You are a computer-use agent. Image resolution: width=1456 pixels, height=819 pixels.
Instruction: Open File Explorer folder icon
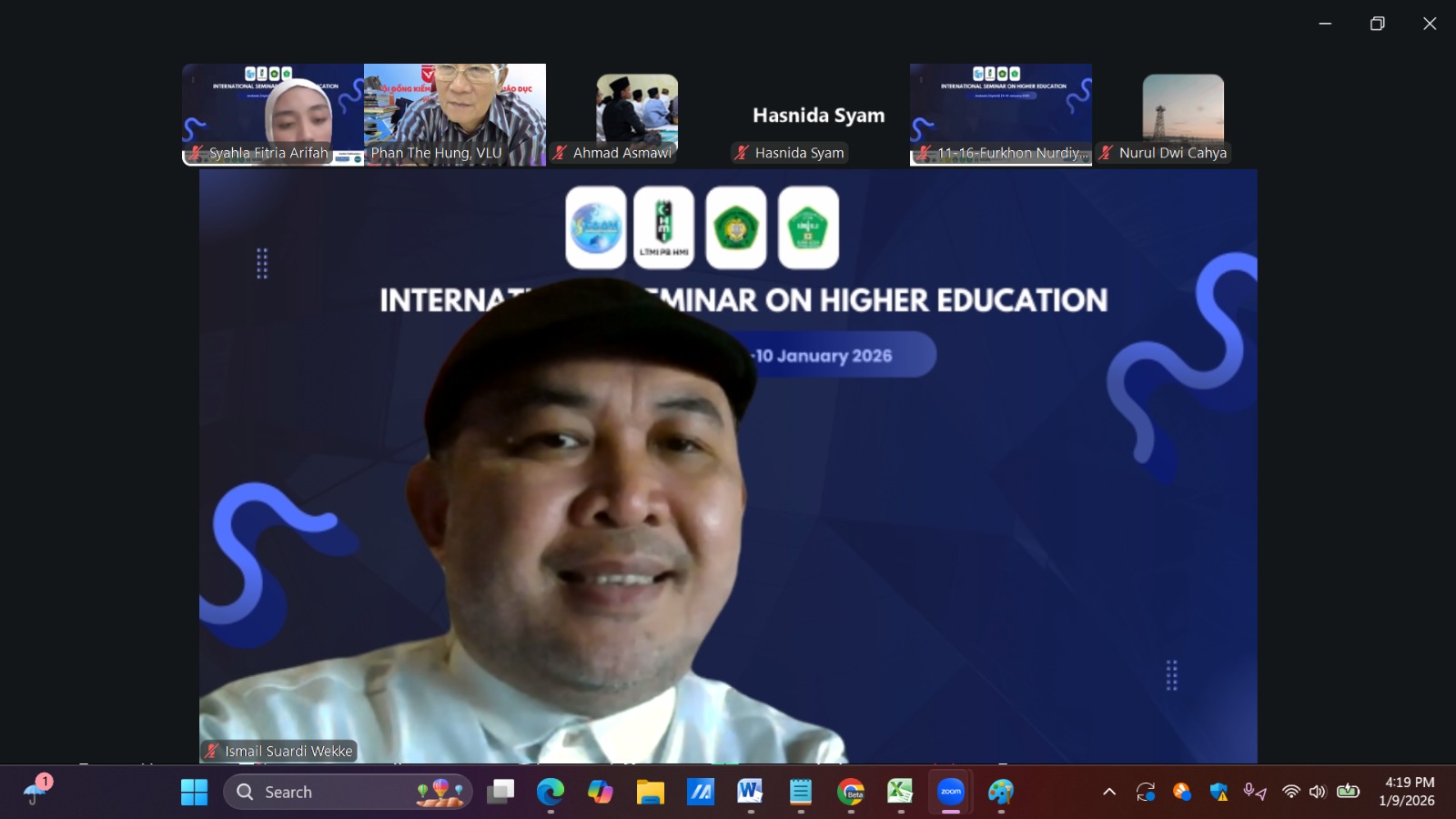[650, 792]
